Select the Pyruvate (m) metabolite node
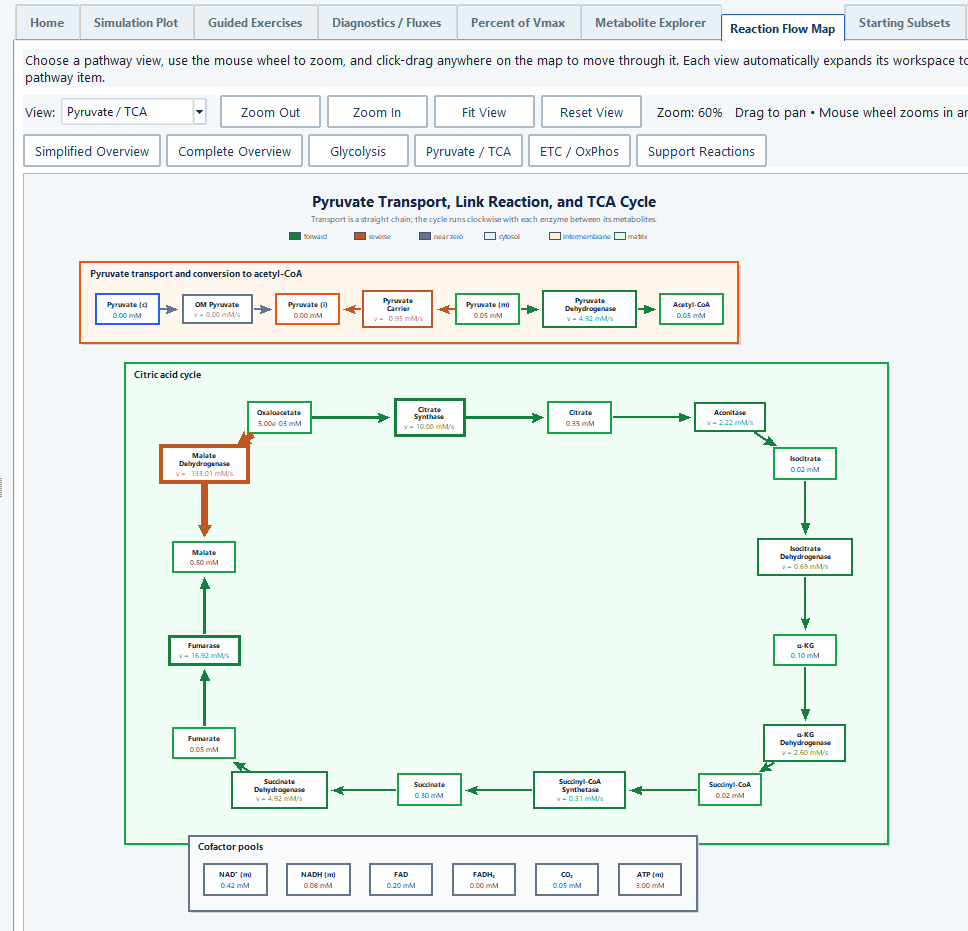Viewport: 968px width, 931px height. (488, 309)
